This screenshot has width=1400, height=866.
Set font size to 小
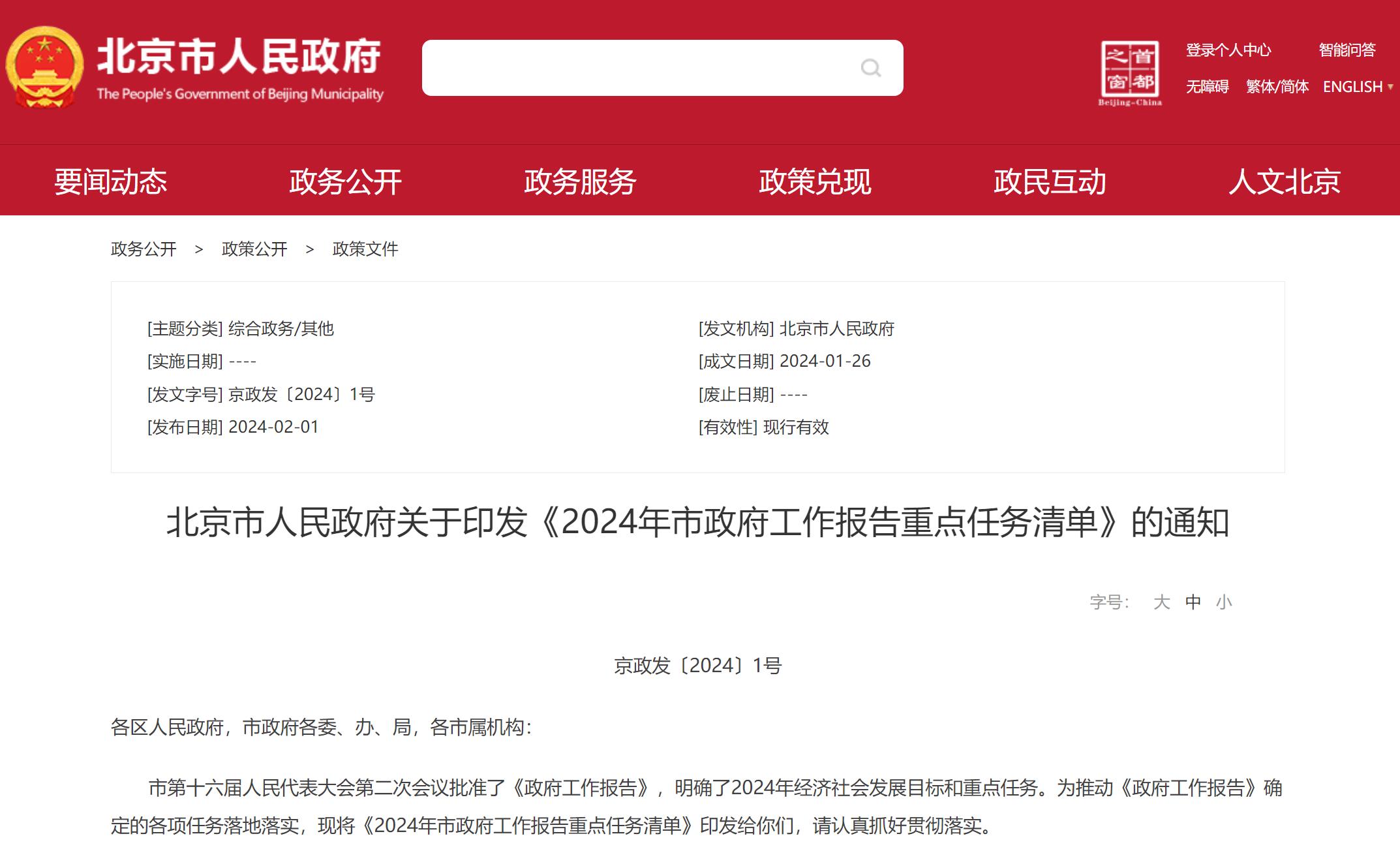[1224, 602]
